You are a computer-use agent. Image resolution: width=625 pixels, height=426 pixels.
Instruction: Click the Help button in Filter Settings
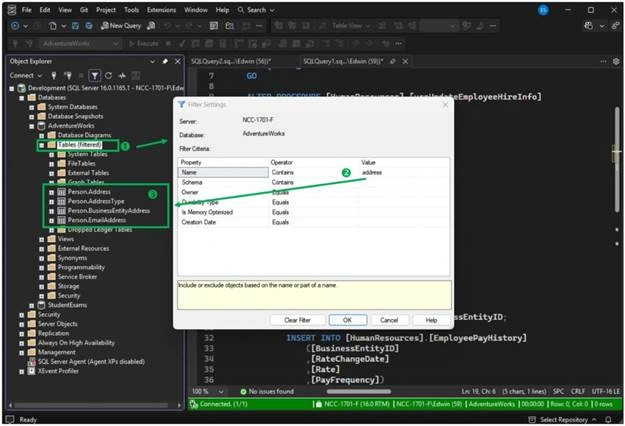431,320
